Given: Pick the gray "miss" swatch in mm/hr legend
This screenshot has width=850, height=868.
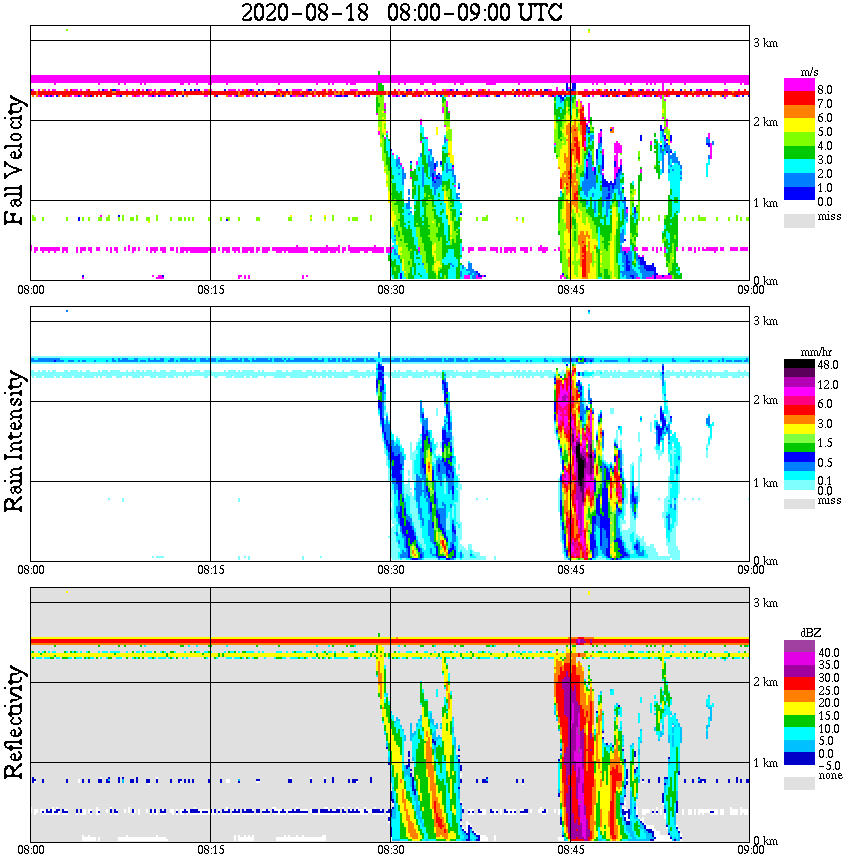Looking at the screenshot, I should pos(799,503).
